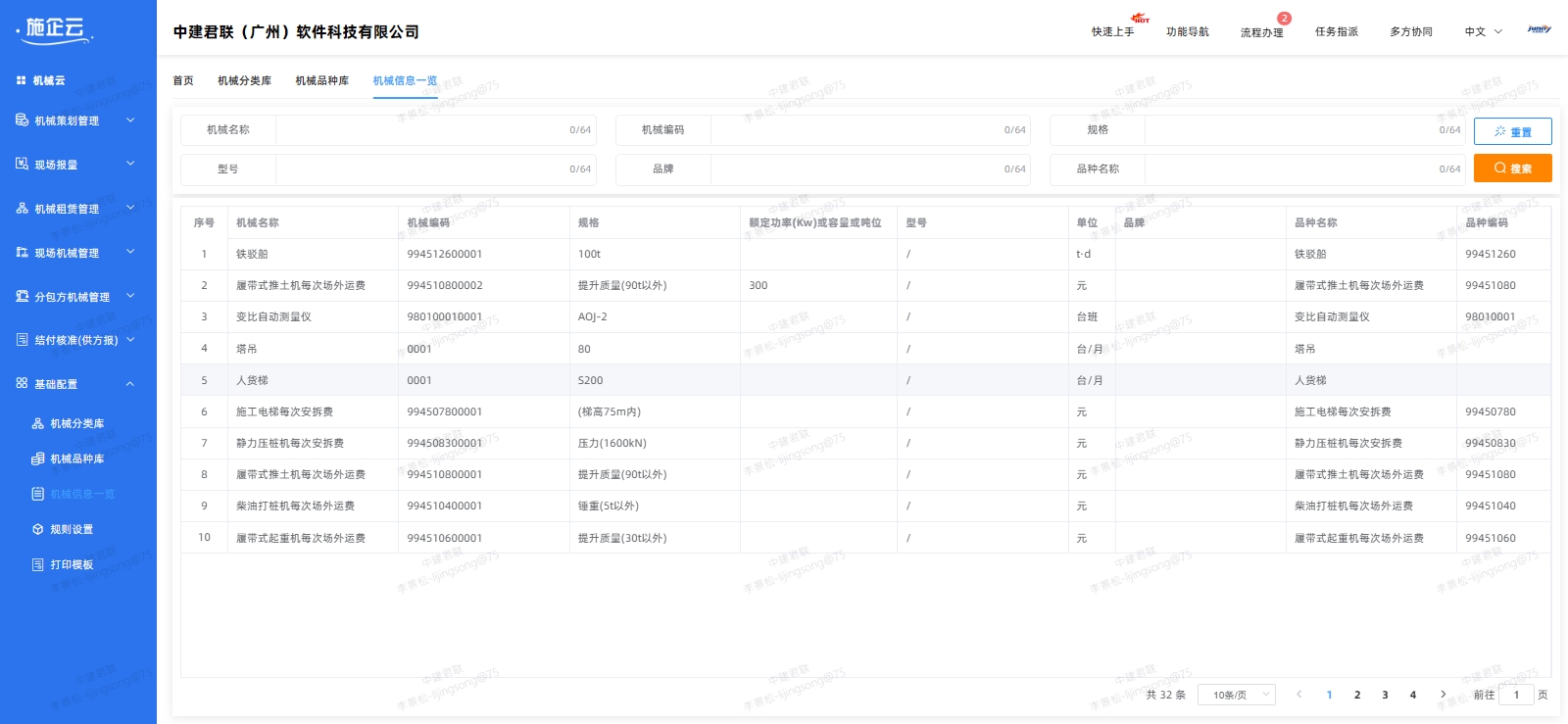This screenshot has height=724, width=1568.
Task: Click the 打印模板 icon in sidebar
Action: [x=37, y=564]
